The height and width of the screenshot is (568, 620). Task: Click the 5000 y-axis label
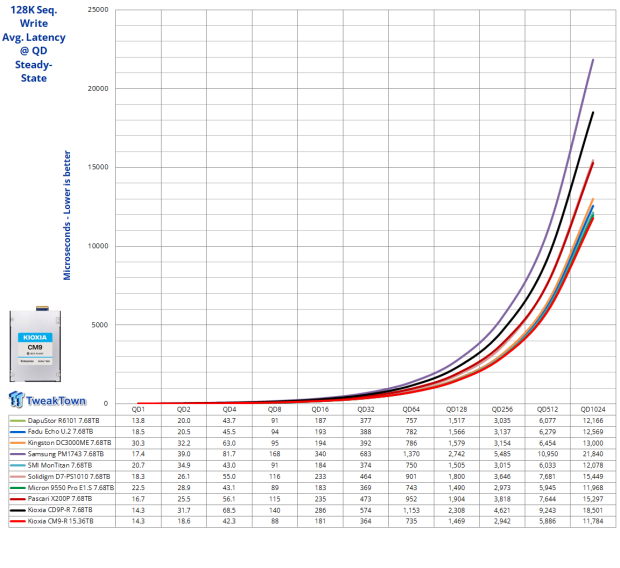pos(99,325)
